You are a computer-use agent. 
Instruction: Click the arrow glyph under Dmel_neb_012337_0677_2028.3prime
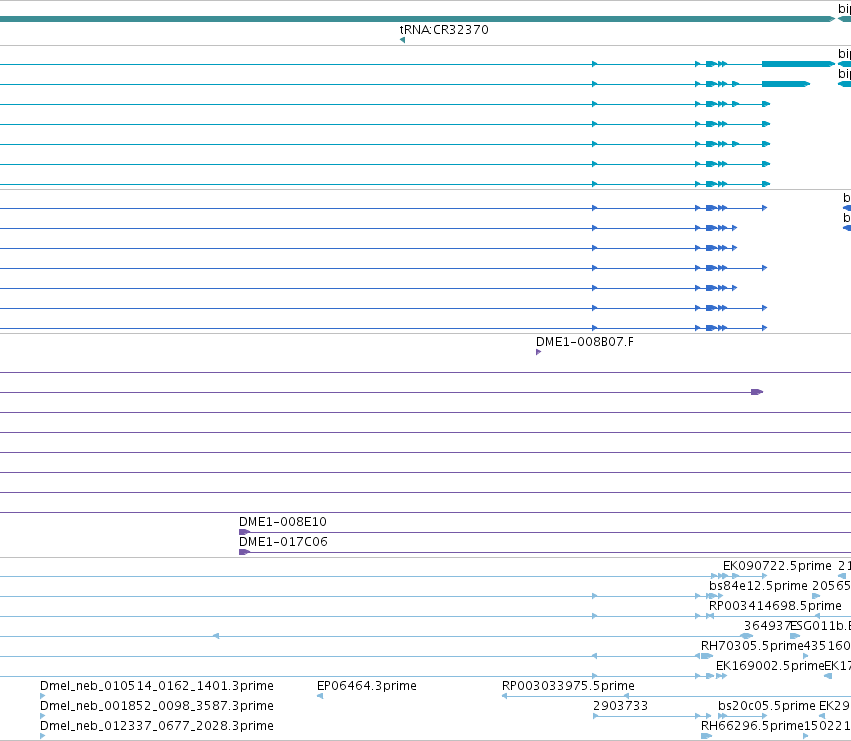43,736
